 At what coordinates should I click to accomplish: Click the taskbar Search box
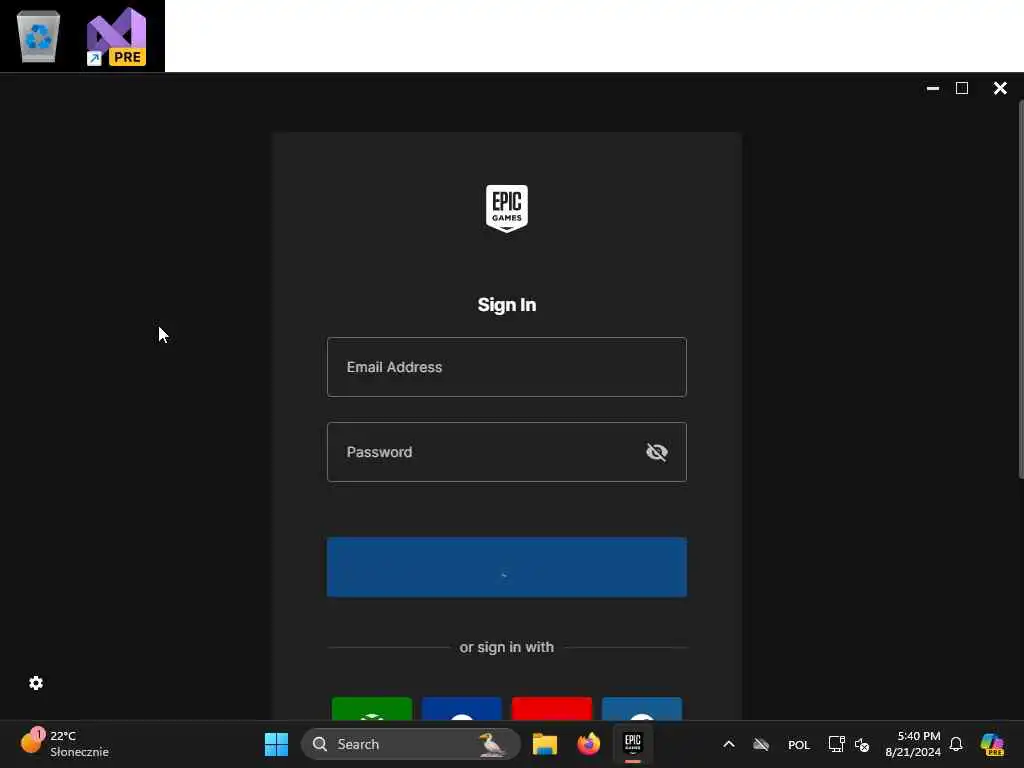411,744
